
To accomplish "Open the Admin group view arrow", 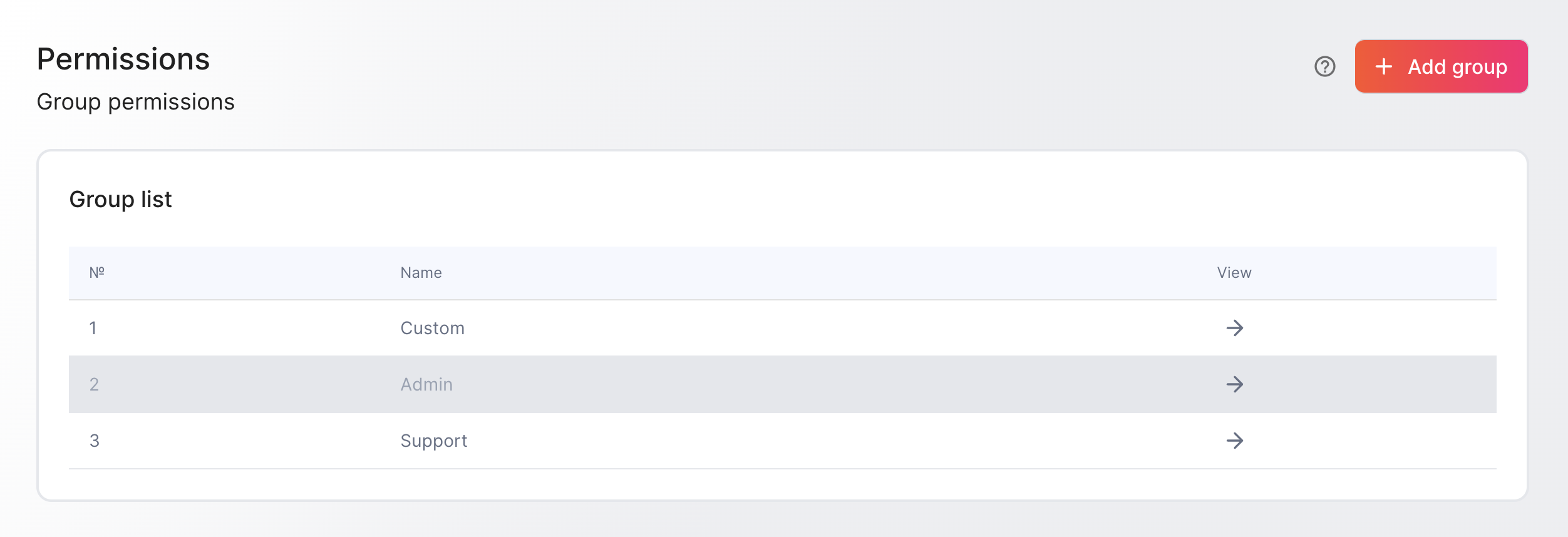I will (1234, 384).
